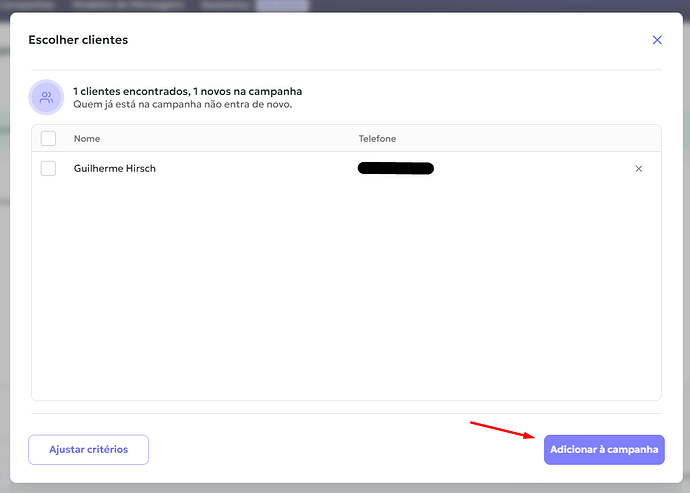690x493 pixels.
Task: Toggle the select-all checkbox in table header
Action: [x=48, y=138]
